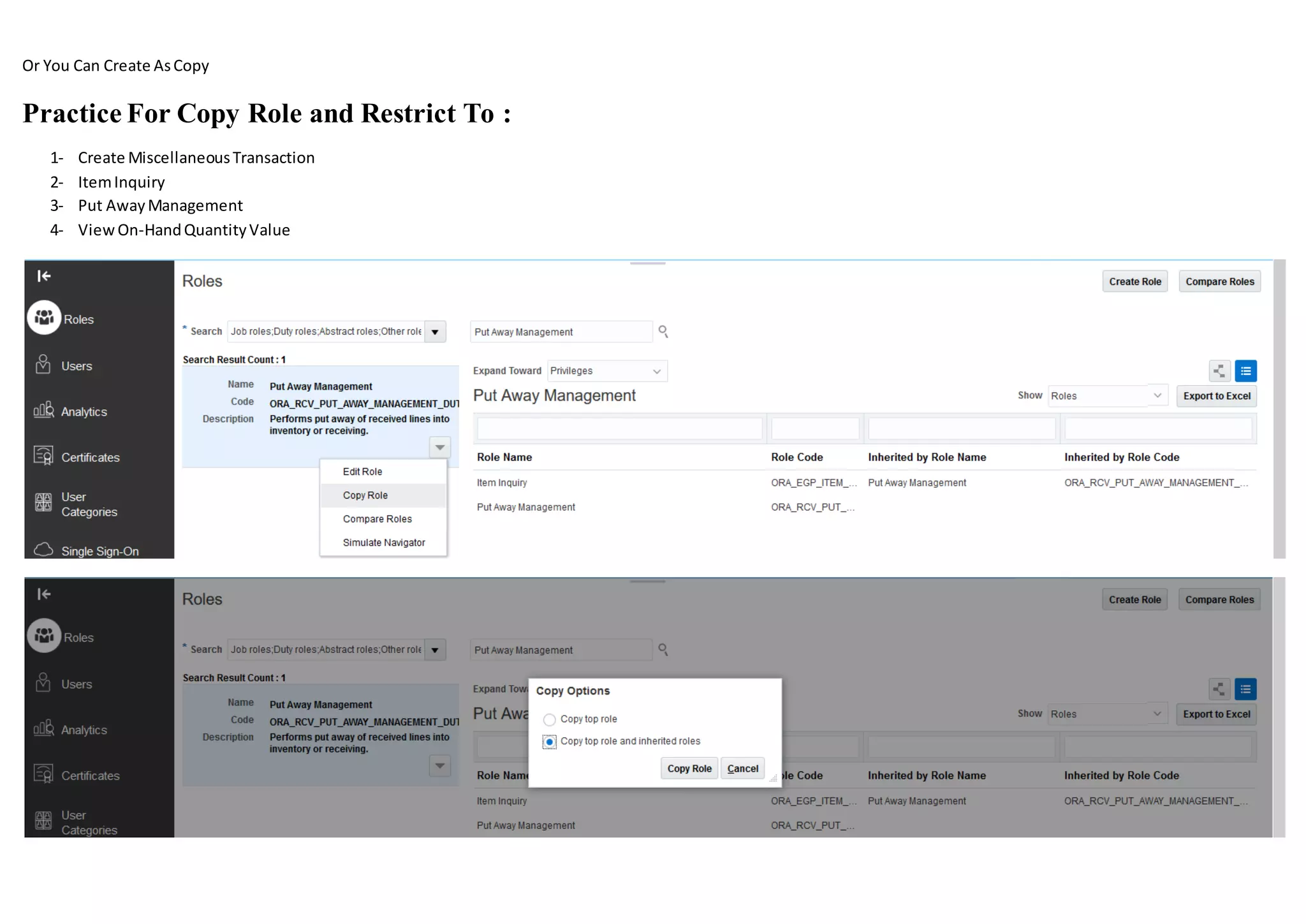Image resolution: width=1306 pixels, height=924 pixels.
Task: Confirm with the Copy Role dialog button
Action: point(689,768)
